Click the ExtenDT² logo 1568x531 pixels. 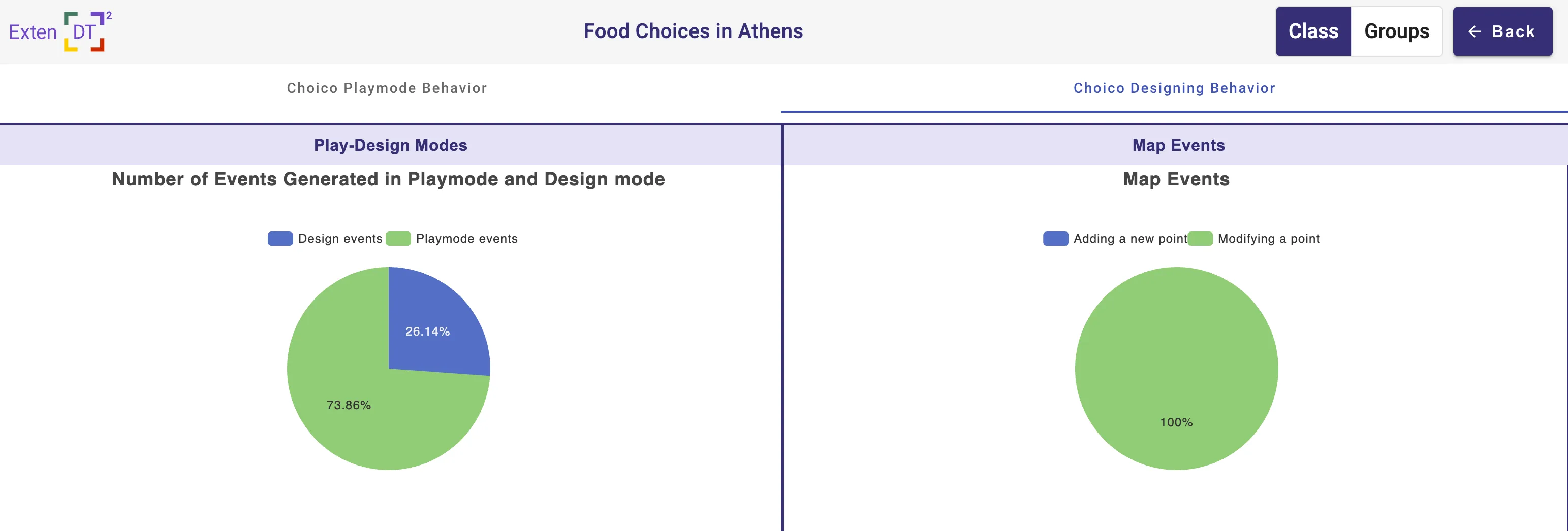click(x=58, y=31)
